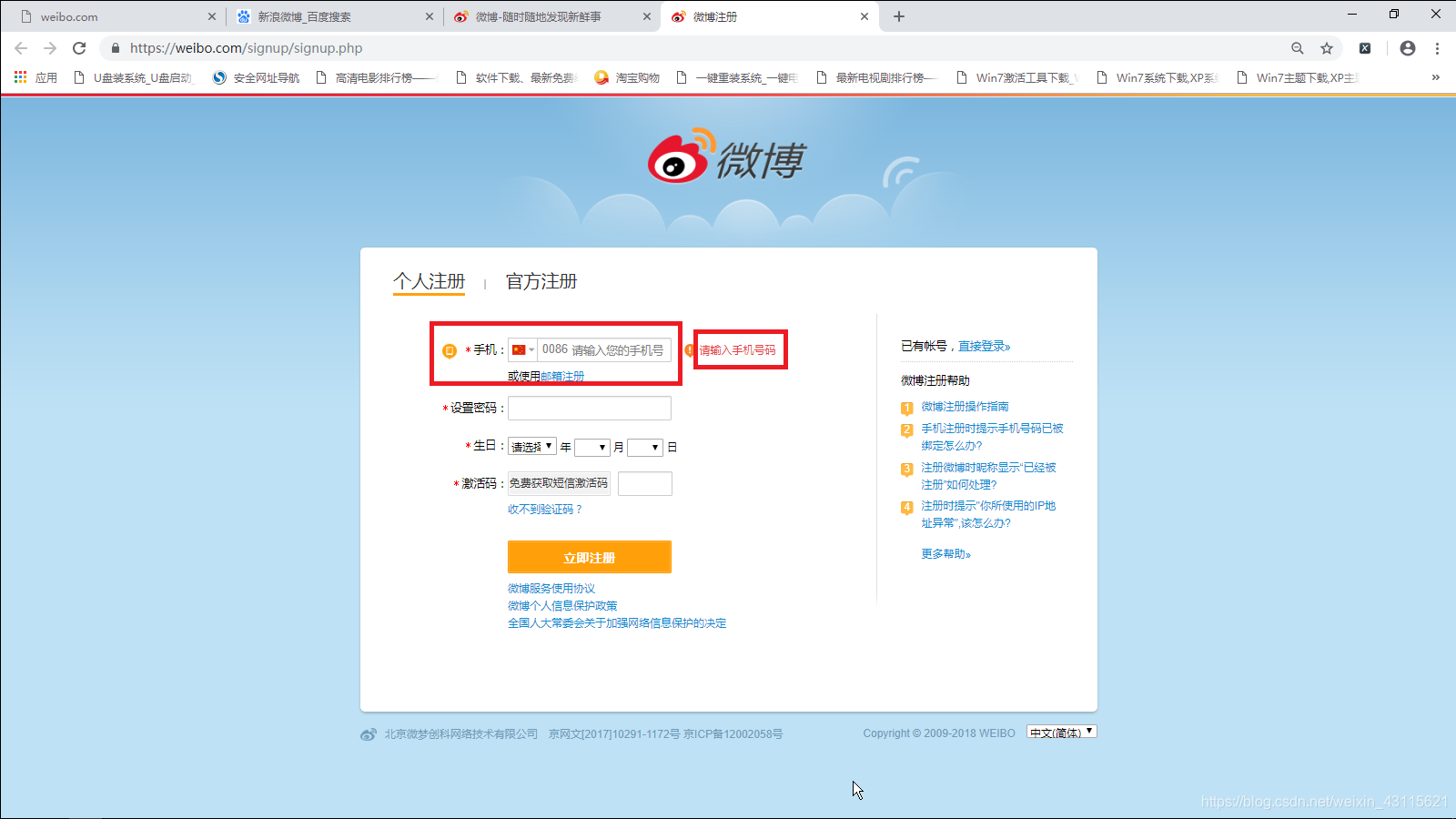Open the country flag code dropdown
This screenshot has height=819, width=1456.
[522, 349]
